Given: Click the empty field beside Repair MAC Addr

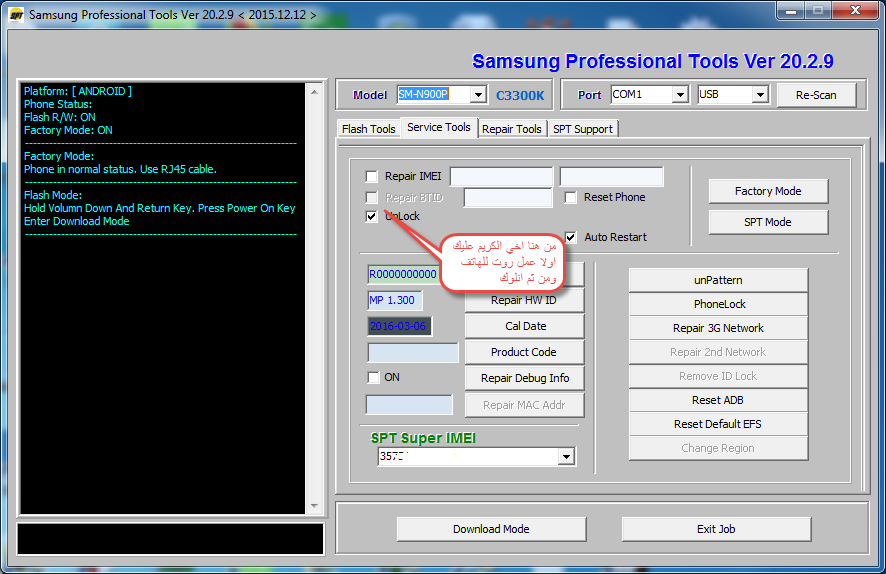Looking at the screenshot, I should (409, 405).
